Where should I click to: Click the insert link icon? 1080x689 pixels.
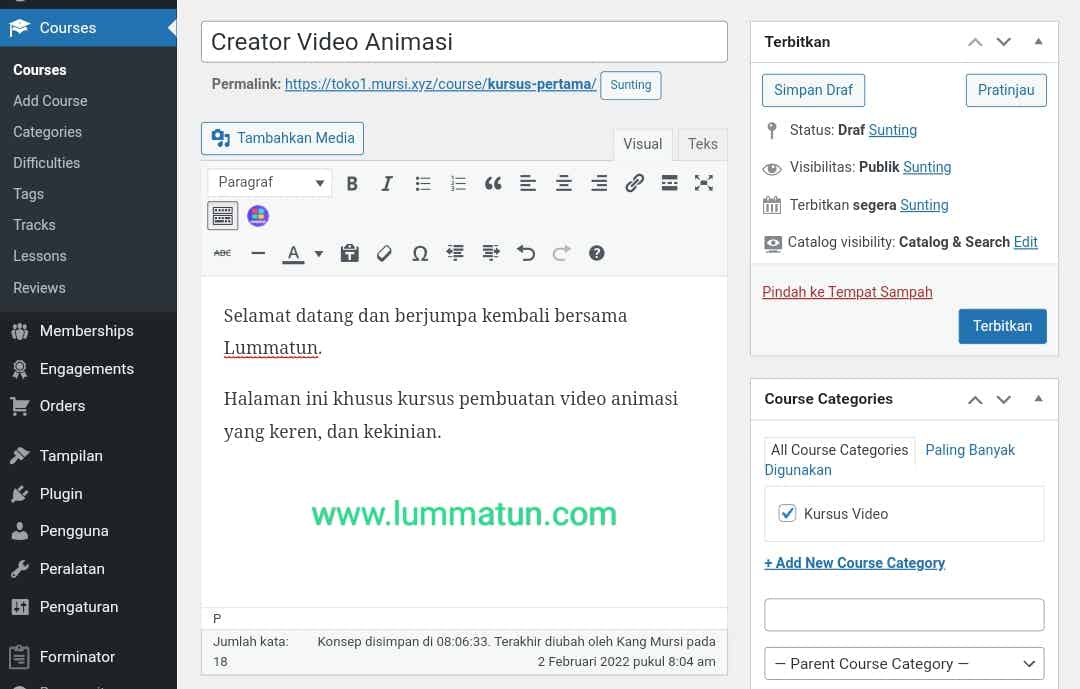point(634,183)
